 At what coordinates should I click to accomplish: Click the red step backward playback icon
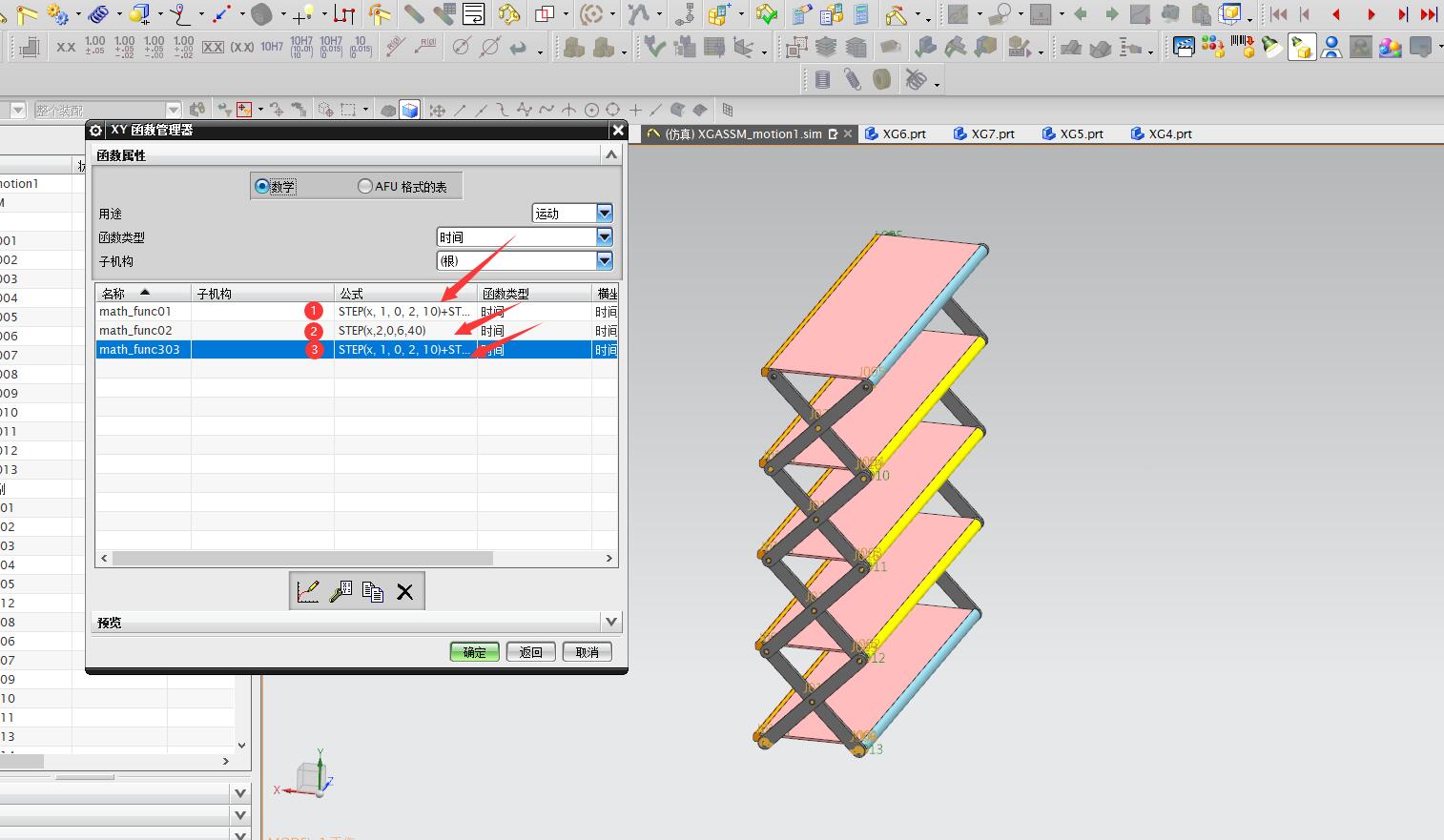(x=1336, y=14)
